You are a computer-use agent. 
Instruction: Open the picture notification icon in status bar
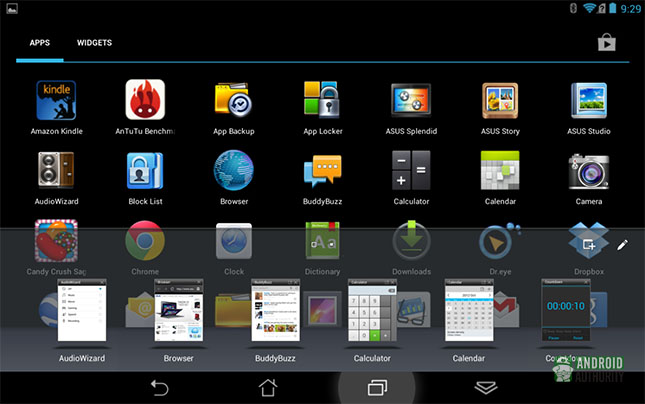coord(12,9)
